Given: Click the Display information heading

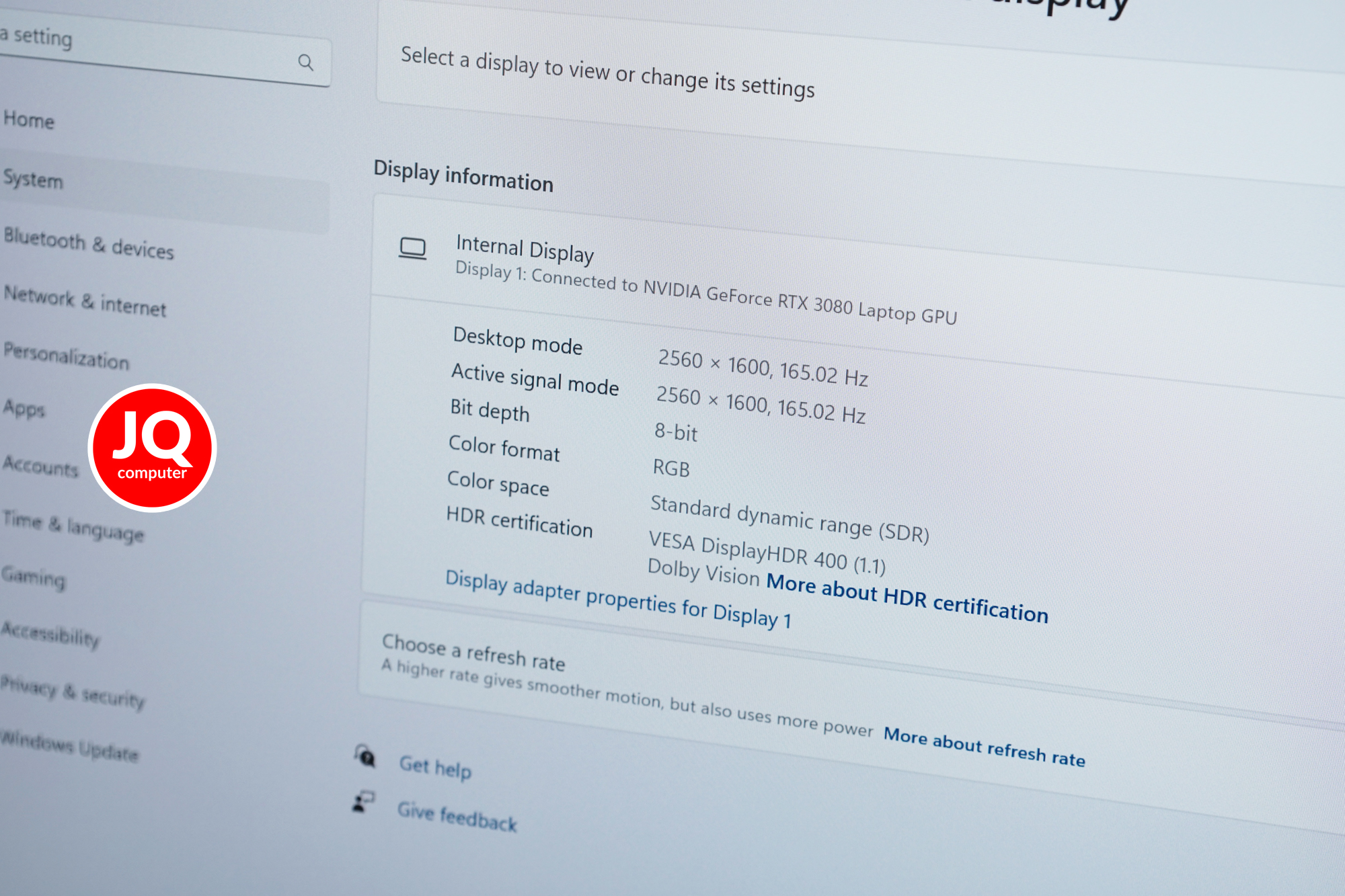Looking at the screenshot, I should tap(463, 176).
